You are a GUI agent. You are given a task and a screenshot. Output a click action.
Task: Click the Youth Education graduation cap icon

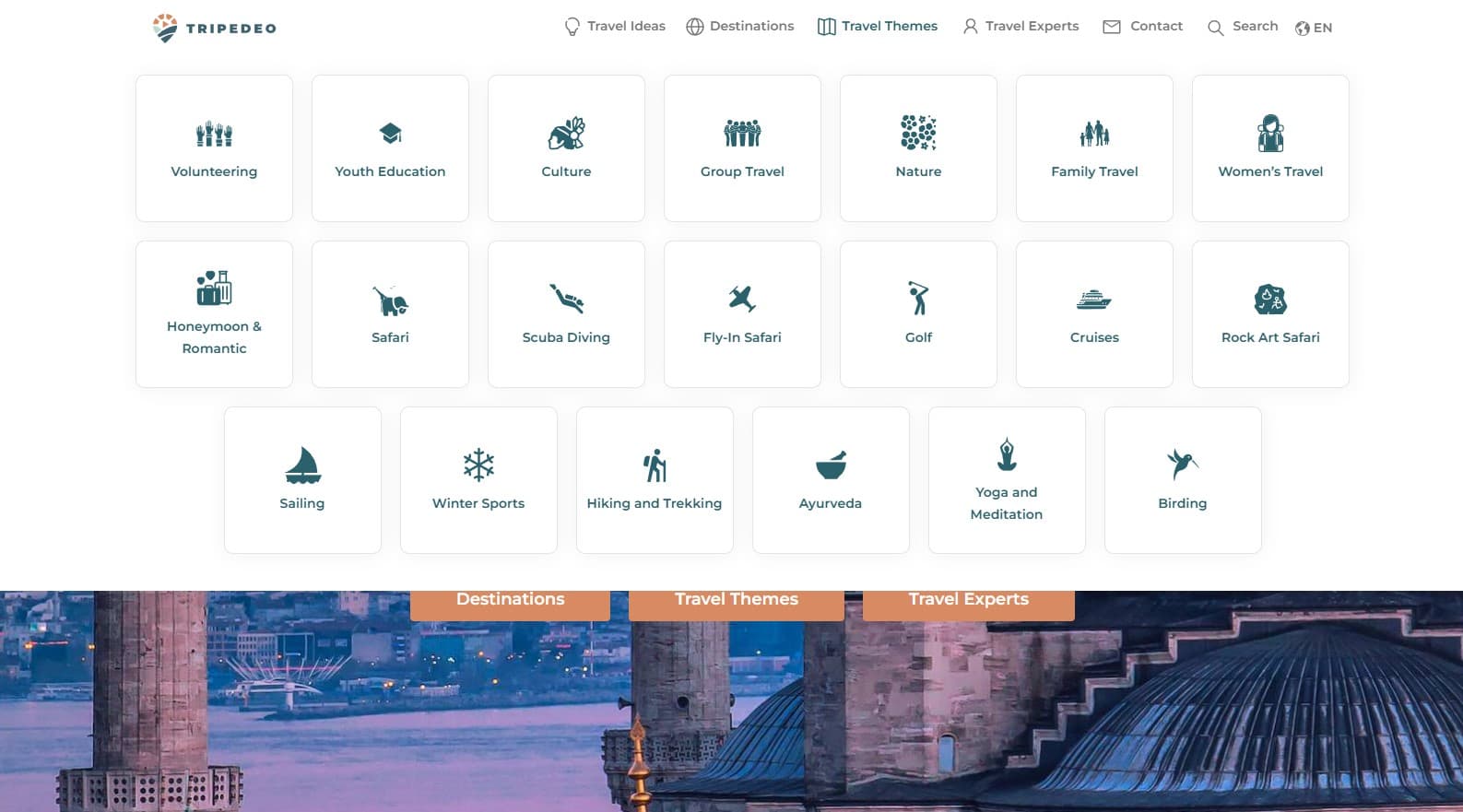[390, 134]
